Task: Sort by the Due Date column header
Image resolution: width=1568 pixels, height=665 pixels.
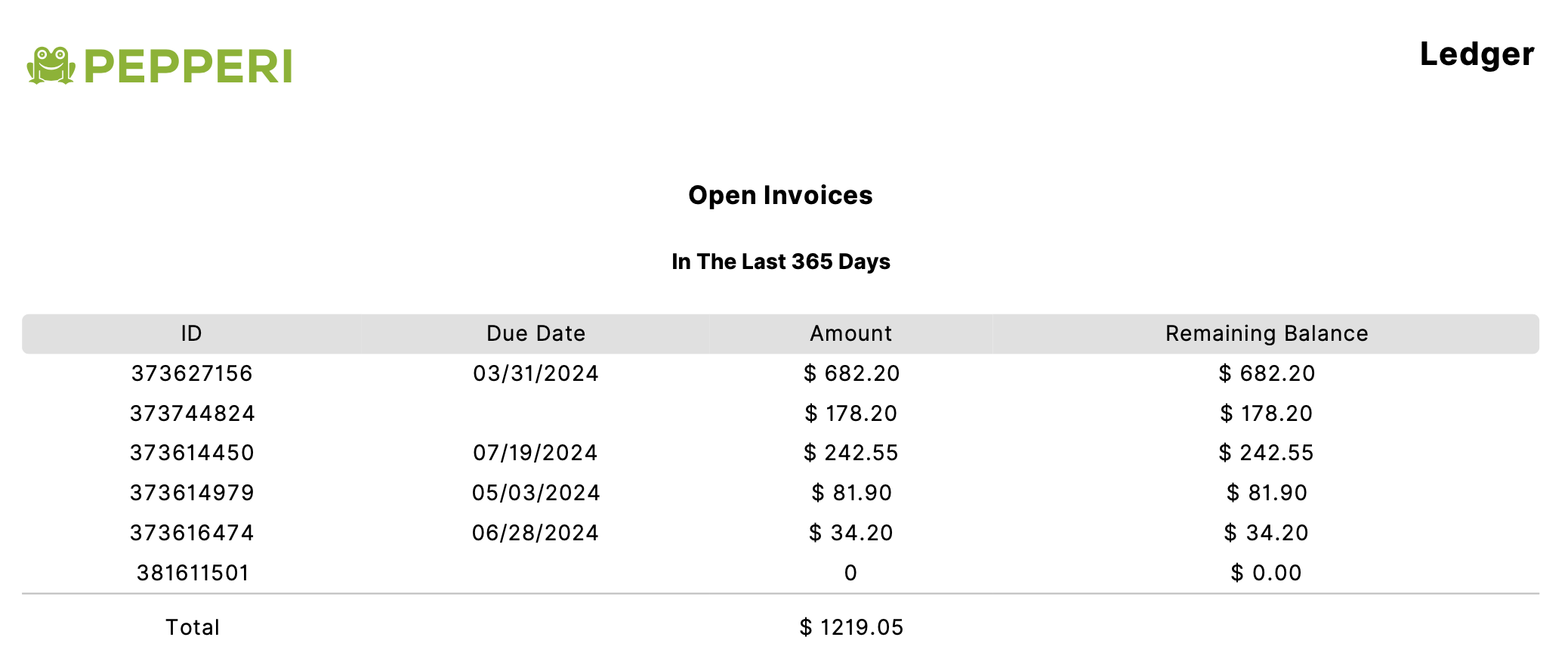Action: (536, 333)
